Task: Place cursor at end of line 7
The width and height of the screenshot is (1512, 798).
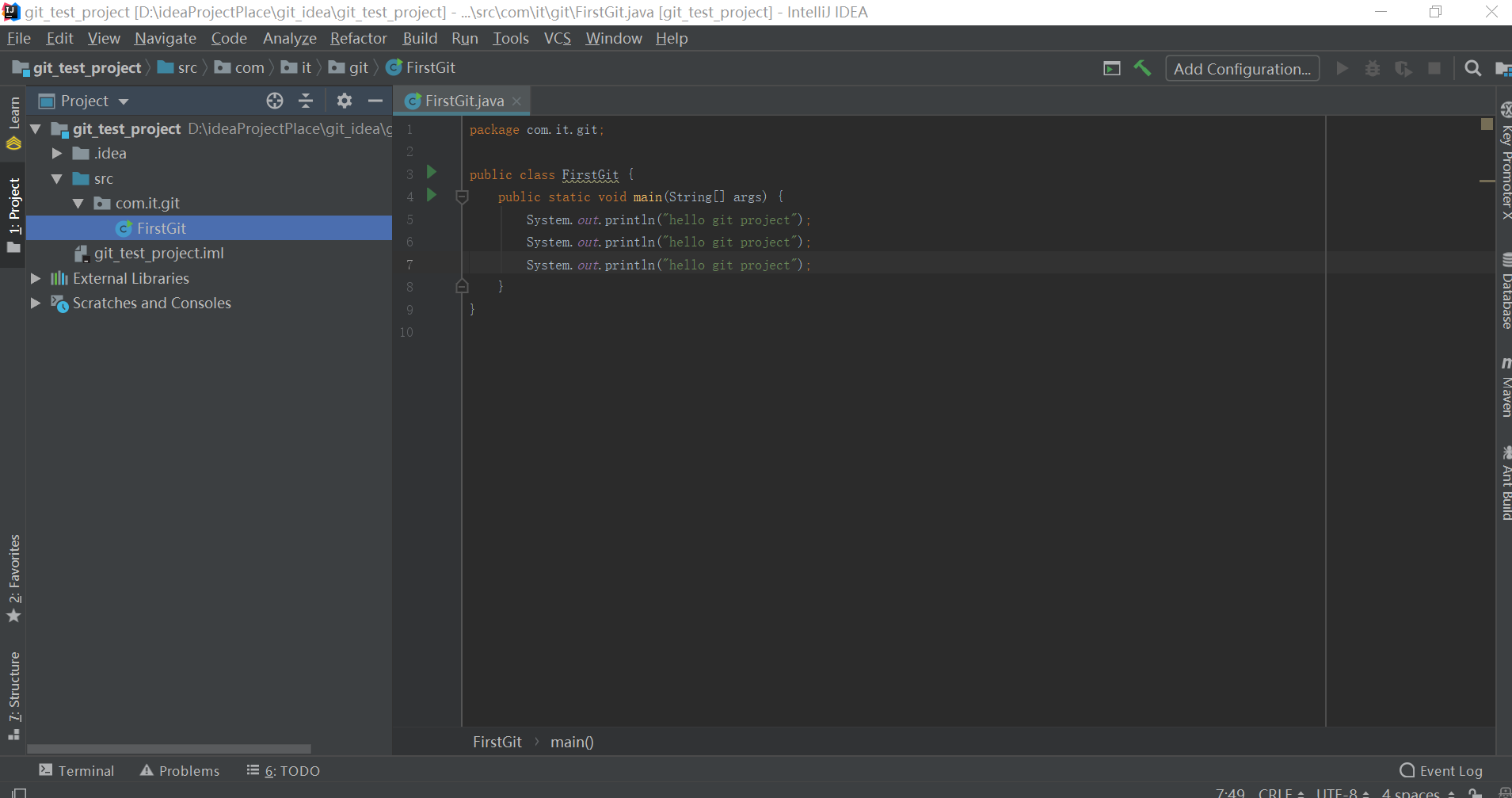Action: tap(813, 265)
